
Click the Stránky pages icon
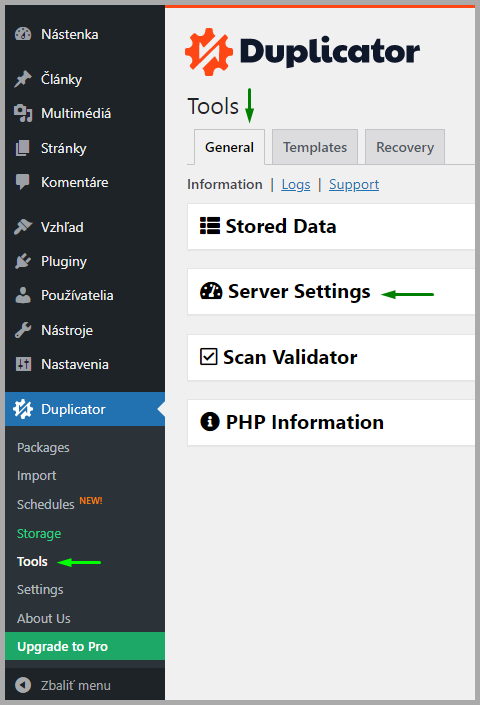pos(23,148)
